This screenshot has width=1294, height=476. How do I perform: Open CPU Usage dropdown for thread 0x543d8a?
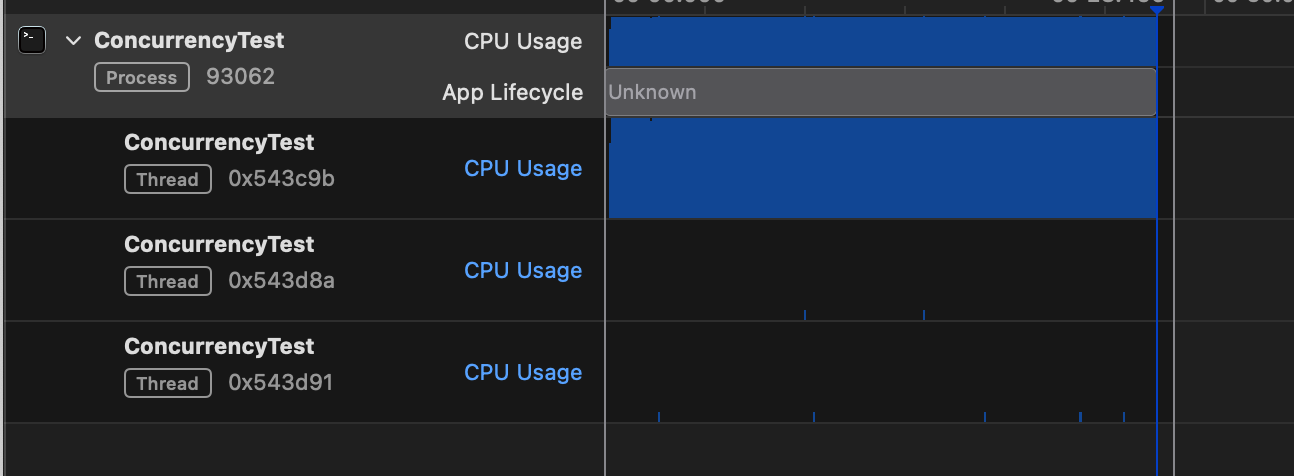523,270
